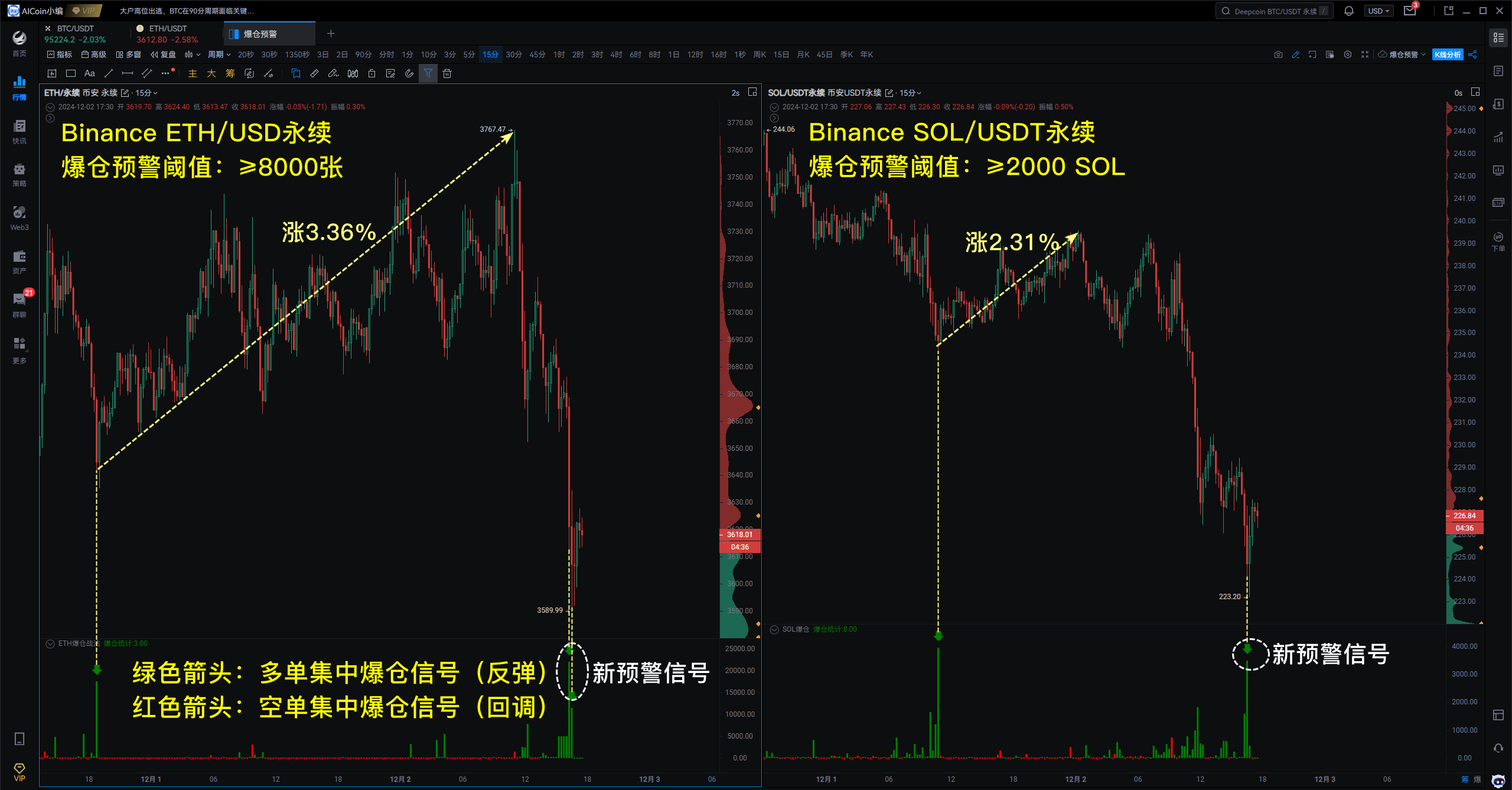Toggle the lock drawings icon
This screenshot has width=1512, height=790.
[372, 73]
